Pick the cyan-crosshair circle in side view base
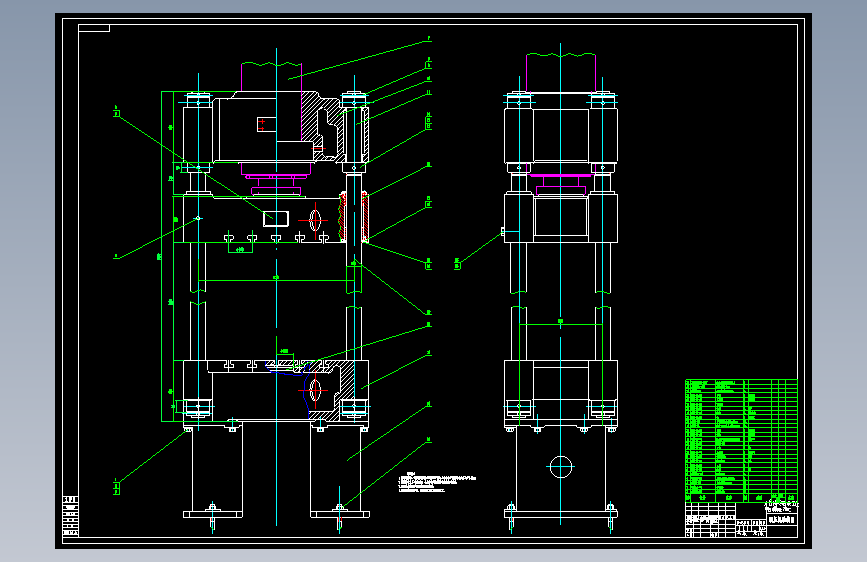867x562 pixels. [561, 467]
